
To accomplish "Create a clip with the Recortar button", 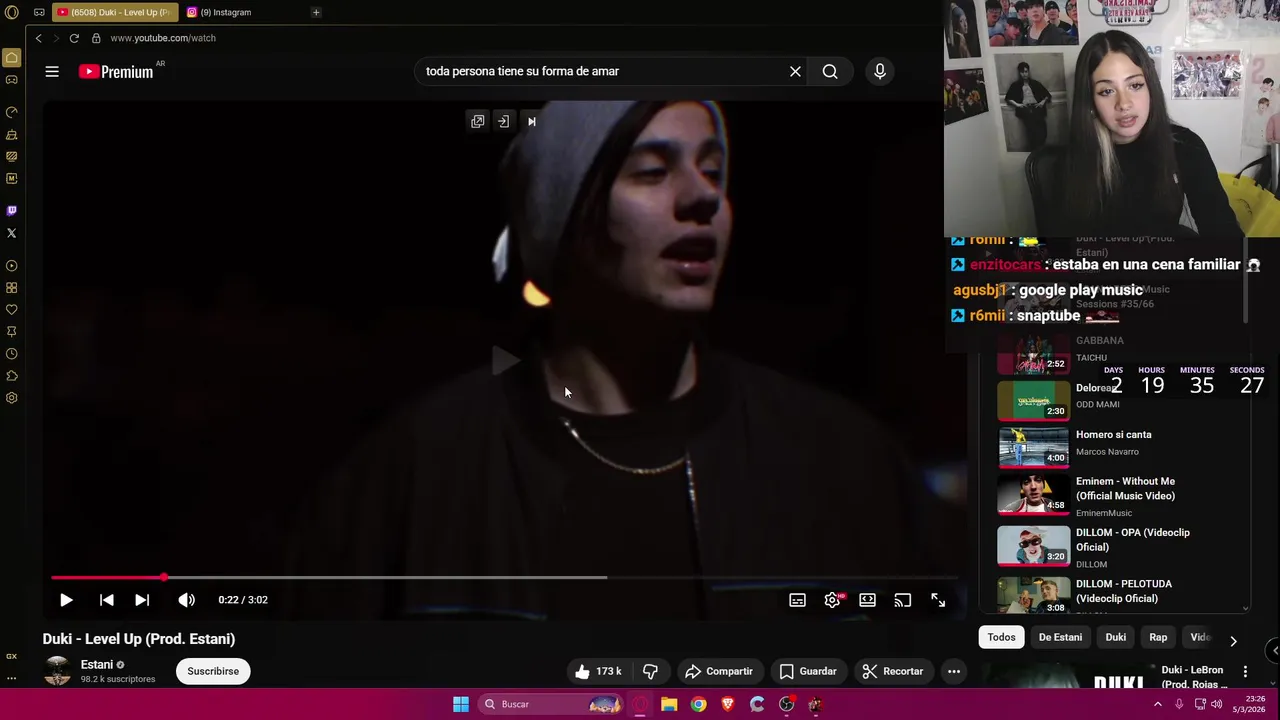I will coord(893,671).
